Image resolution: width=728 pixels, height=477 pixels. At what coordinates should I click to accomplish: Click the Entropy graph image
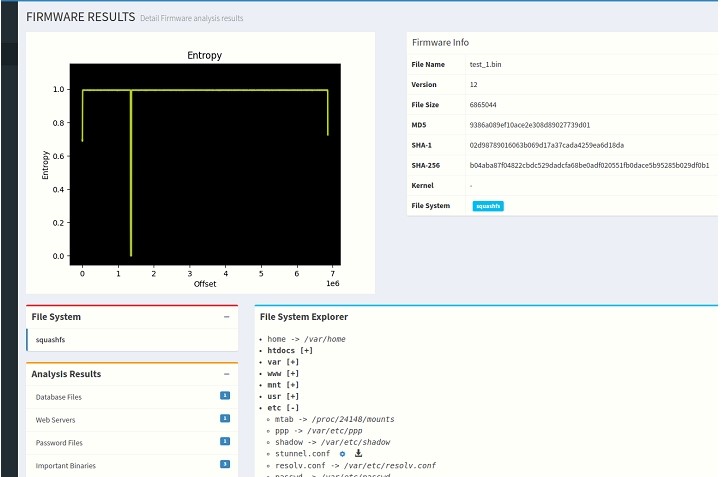click(200, 163)
